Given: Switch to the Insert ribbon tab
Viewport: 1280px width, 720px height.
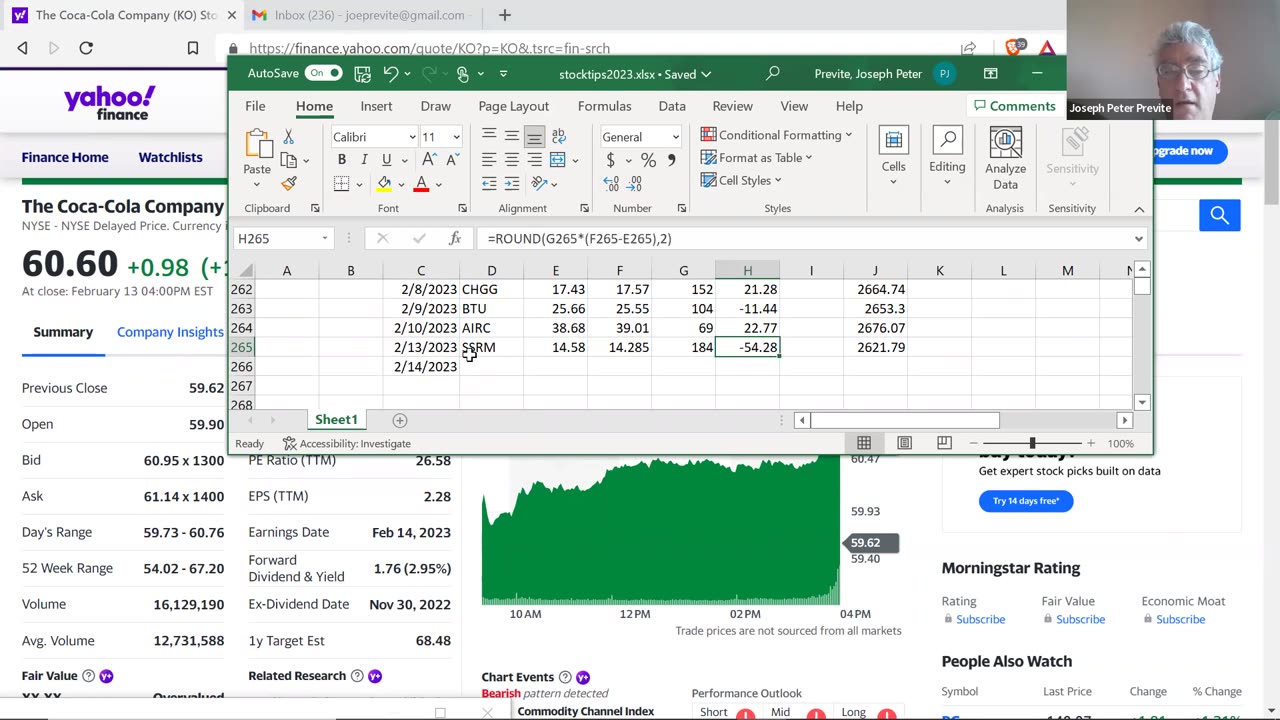Looking at the screenshot, I should click(376, 106).
